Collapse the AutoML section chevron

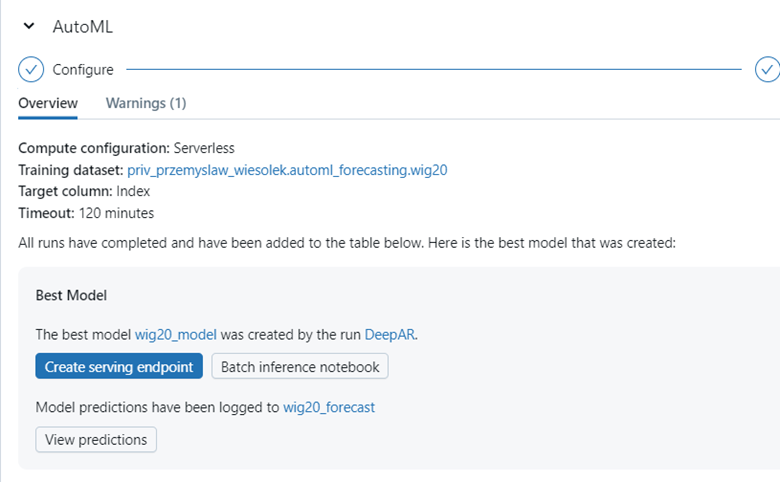(29, 26)
